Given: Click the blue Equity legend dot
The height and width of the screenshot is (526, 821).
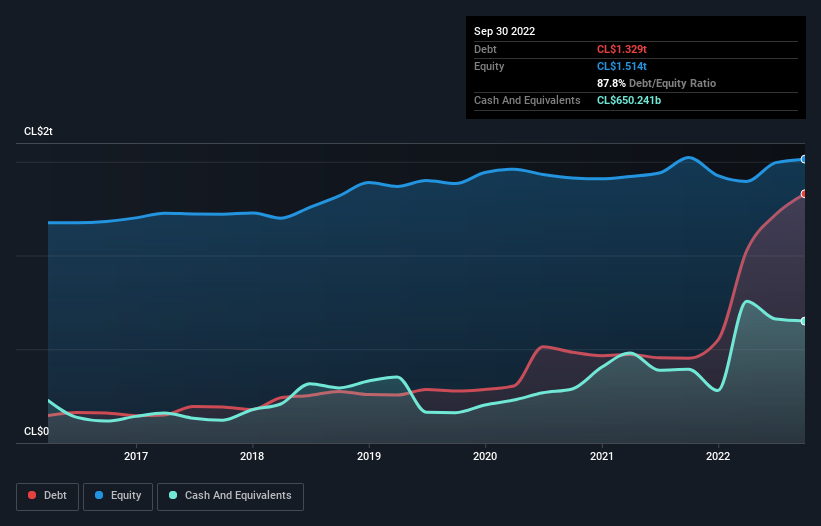Looking at the screenshot, I should point(101,496).
